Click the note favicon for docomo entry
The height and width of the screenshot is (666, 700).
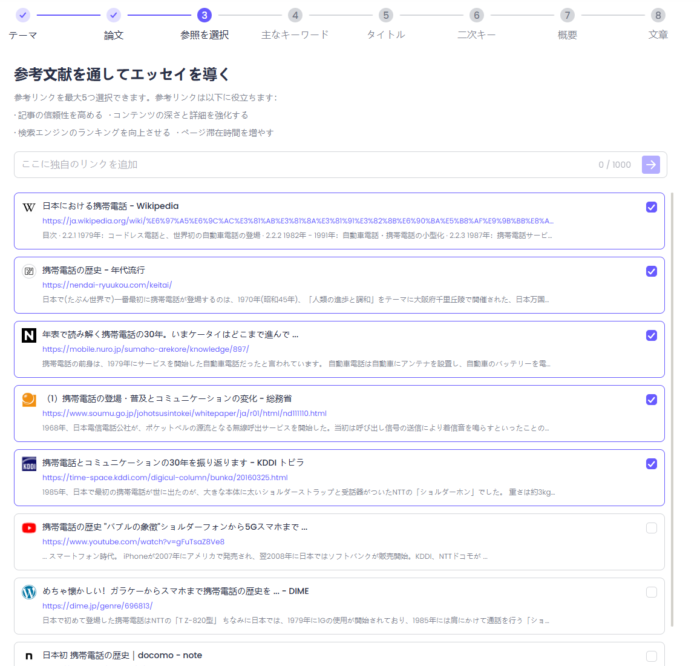[29, 656]
